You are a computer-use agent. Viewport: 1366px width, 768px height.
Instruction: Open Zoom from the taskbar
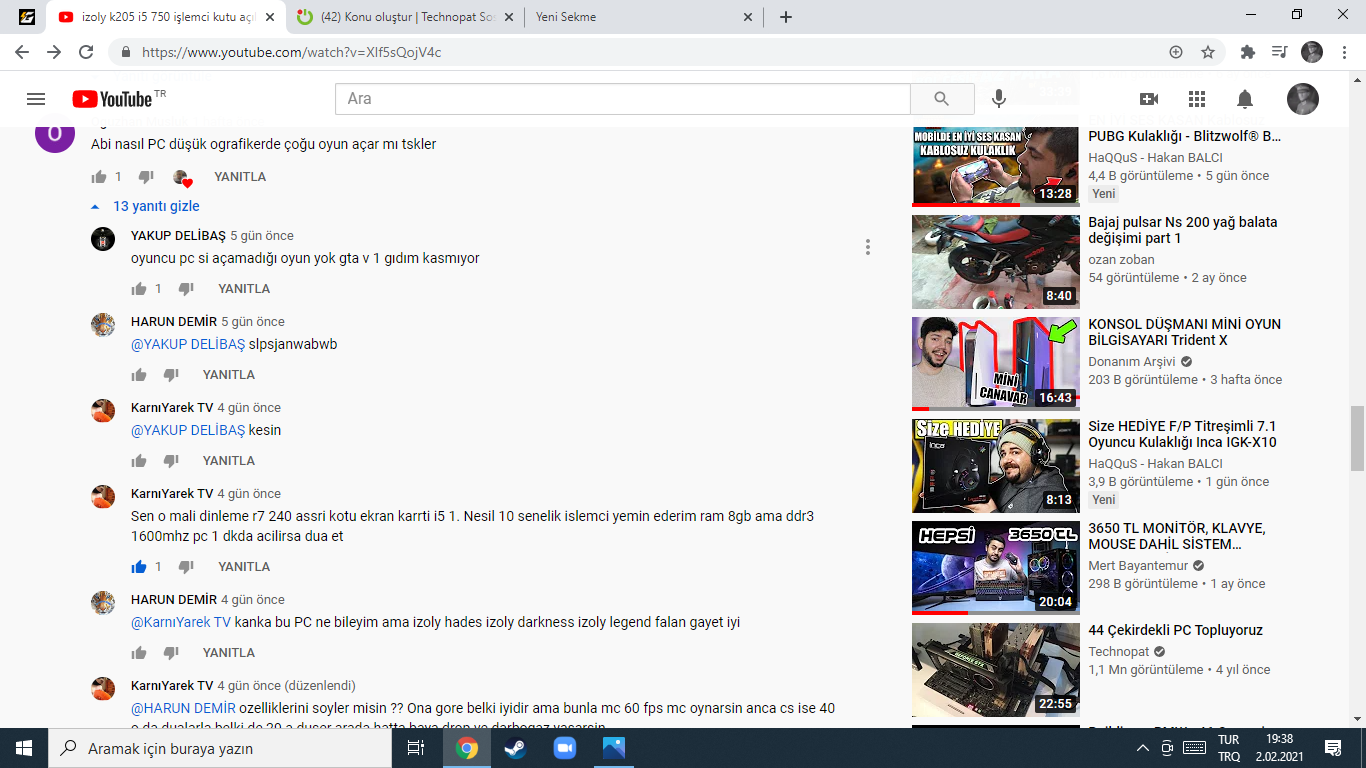coord(565,748)
